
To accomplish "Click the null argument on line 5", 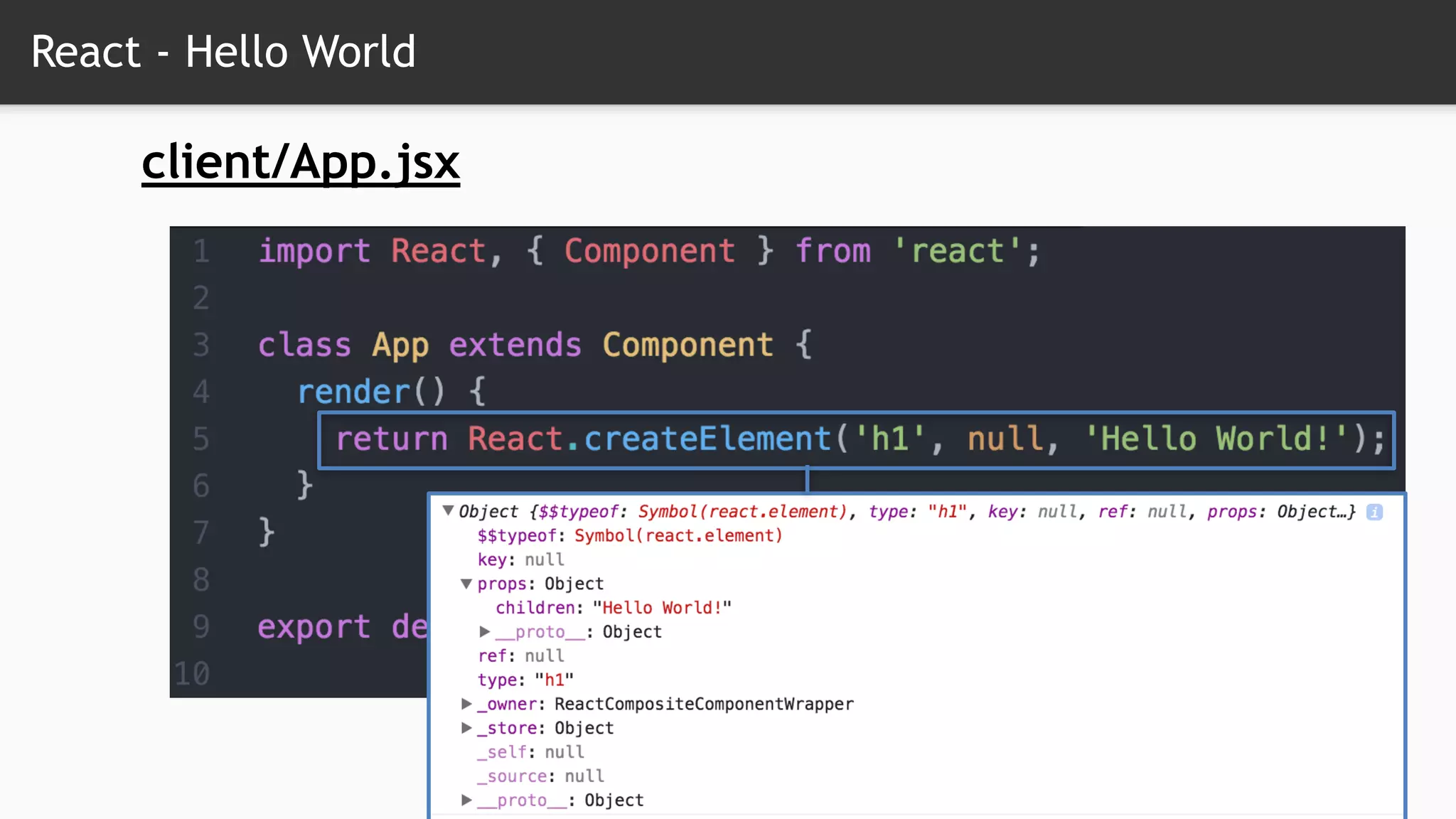I will click(x=1005, y=439).
